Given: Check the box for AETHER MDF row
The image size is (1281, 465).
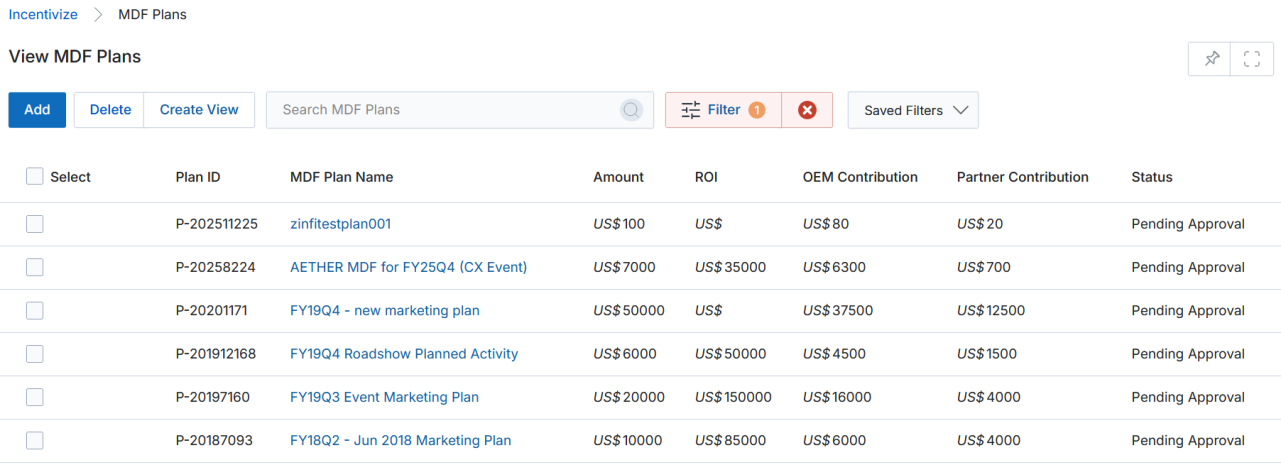Looking at the screenshot, I should point(35,267).
